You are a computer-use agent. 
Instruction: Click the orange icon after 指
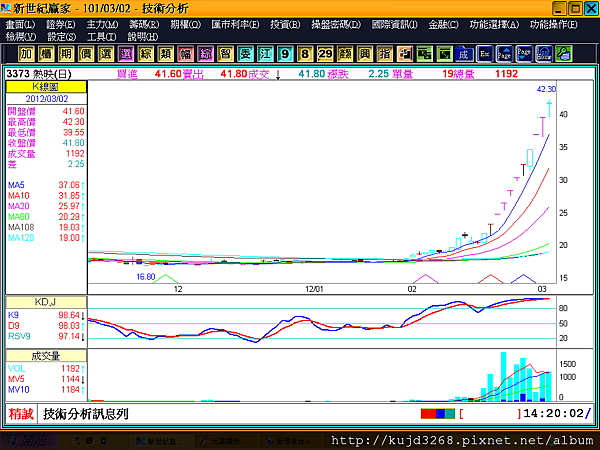[x=404, y=54]
